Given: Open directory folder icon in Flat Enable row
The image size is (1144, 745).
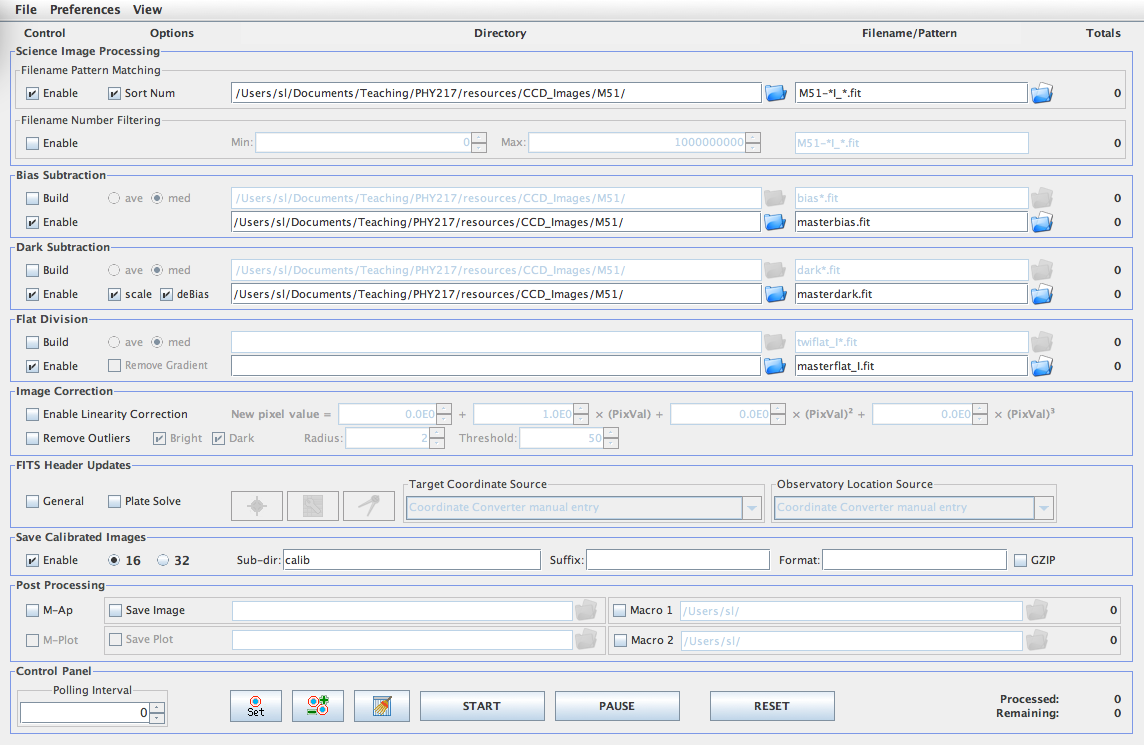Looking at the screenshot, I should point(775,366).
